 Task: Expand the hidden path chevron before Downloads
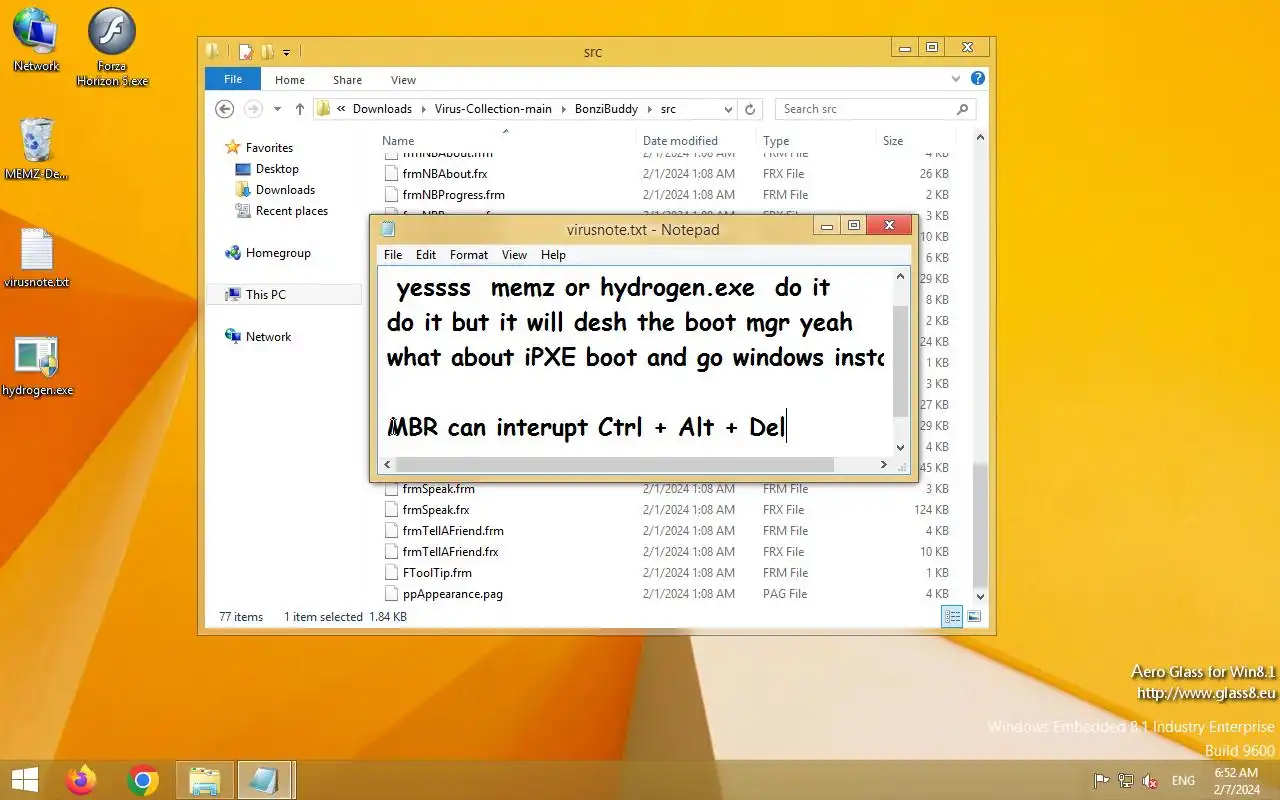342,109
